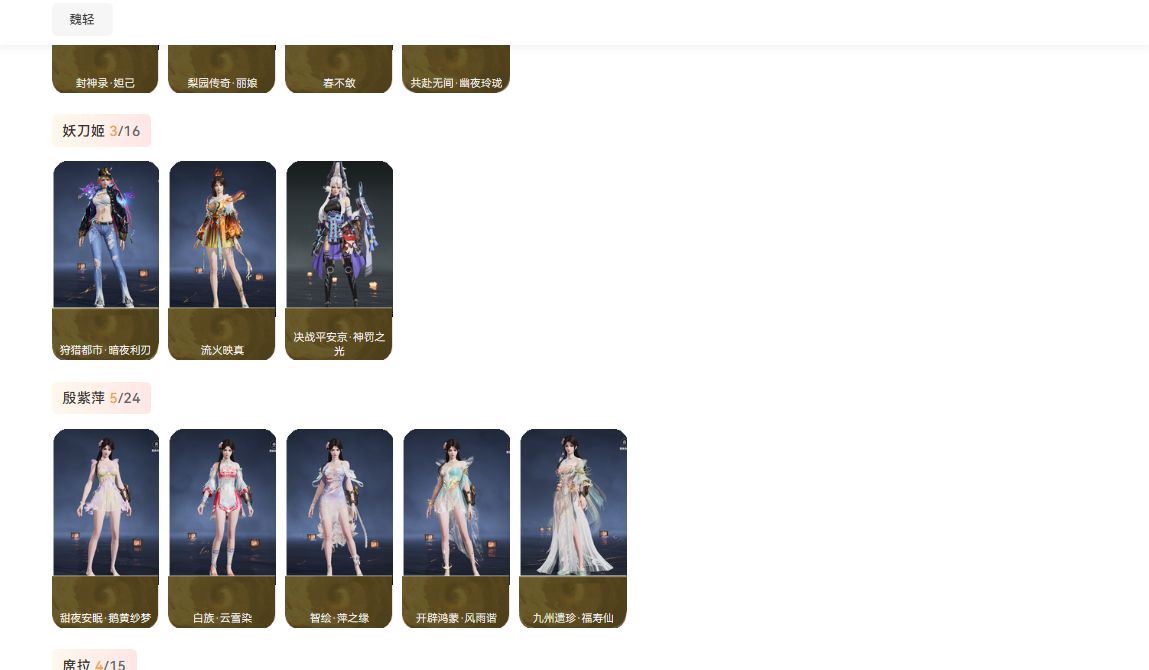Viewport: 1149px width, 670px height.
Task: View the 甜夜安眠·鹅黄纱梦 skin image
Action: click(x=106, y=503)
